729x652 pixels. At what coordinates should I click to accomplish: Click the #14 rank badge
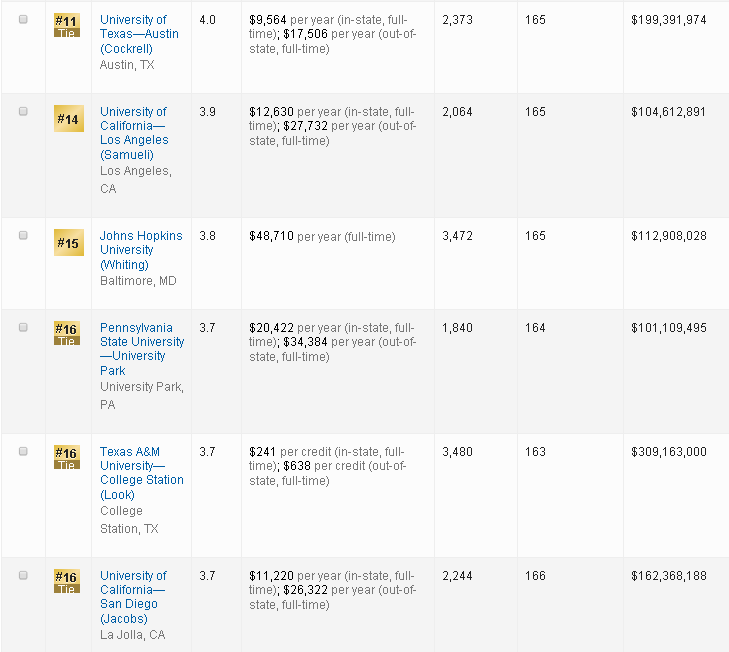click(66, 120)
